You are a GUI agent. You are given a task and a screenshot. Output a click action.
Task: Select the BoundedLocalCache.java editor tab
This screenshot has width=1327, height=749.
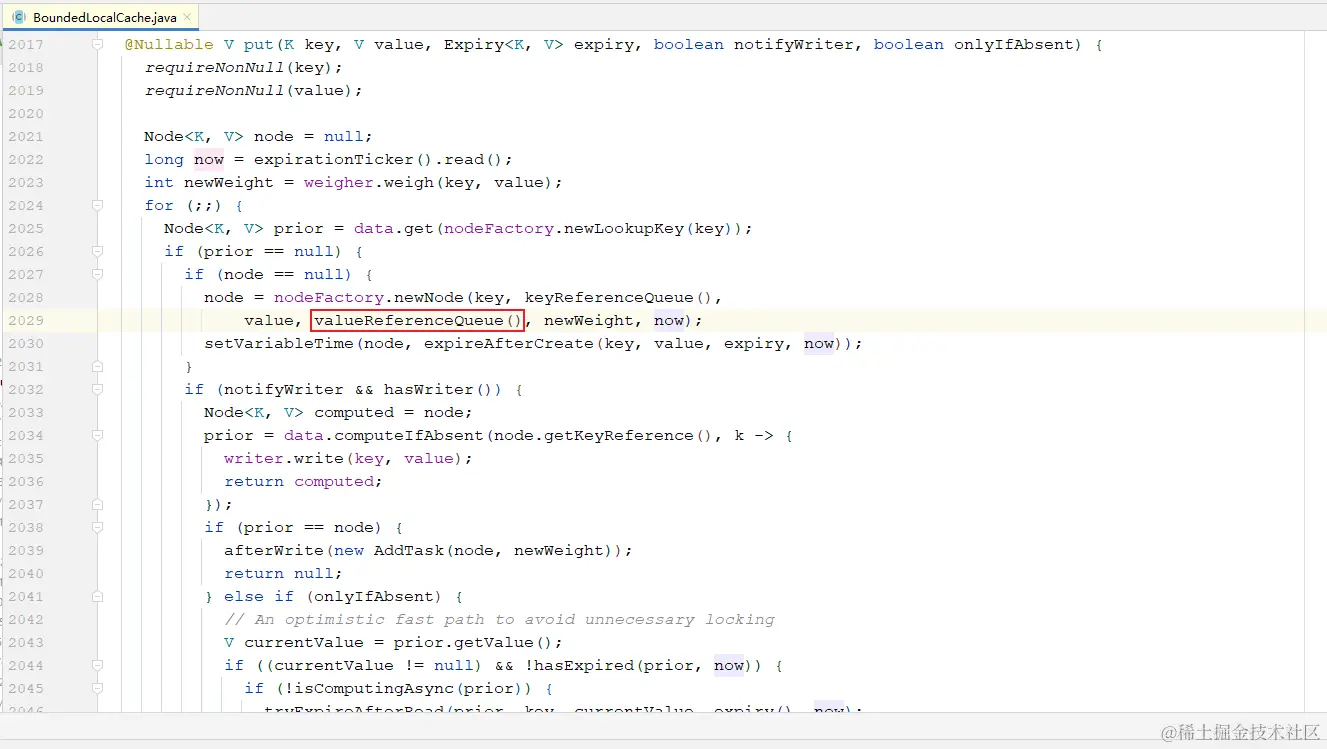click(x=100, y=17)
